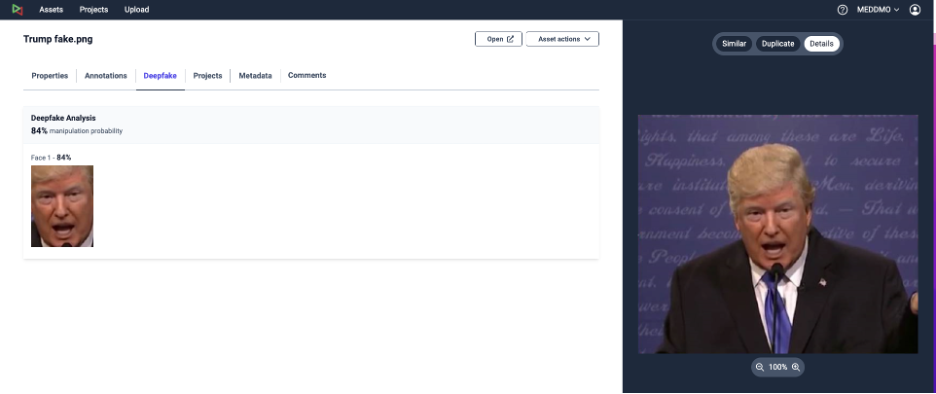Open the MEDDMO account dropdown
Screen dimensions: 936x394
coord(878,10)
